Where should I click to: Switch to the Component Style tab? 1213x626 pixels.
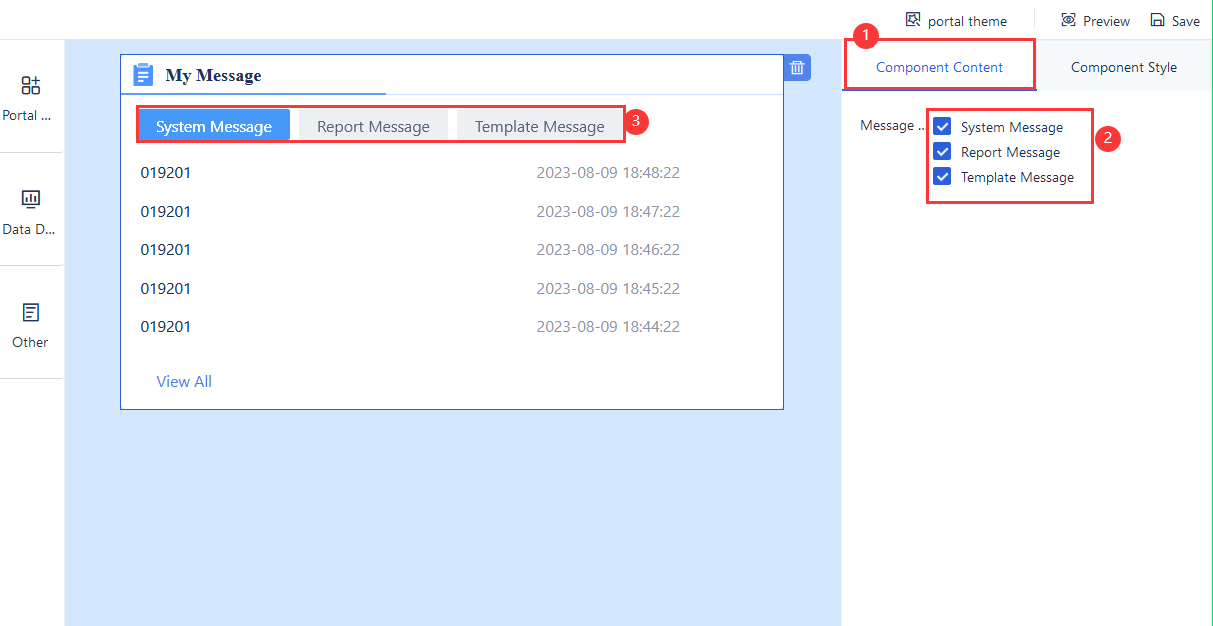point(1123,66)
